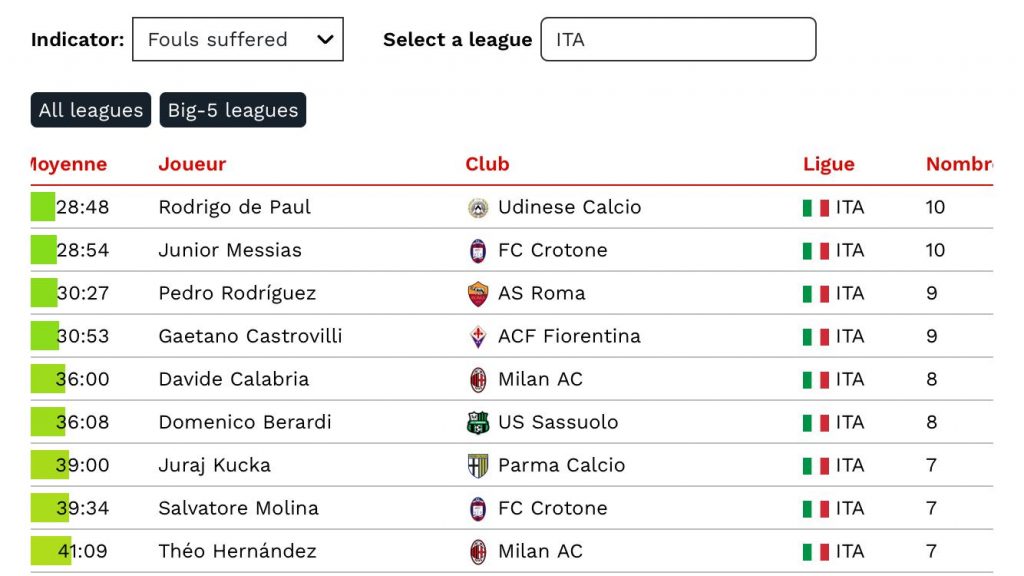This screenshot has width=1024, height=576.
Task: Click Milan AC crest beside Davide Calabria
Action: [478, 379]
